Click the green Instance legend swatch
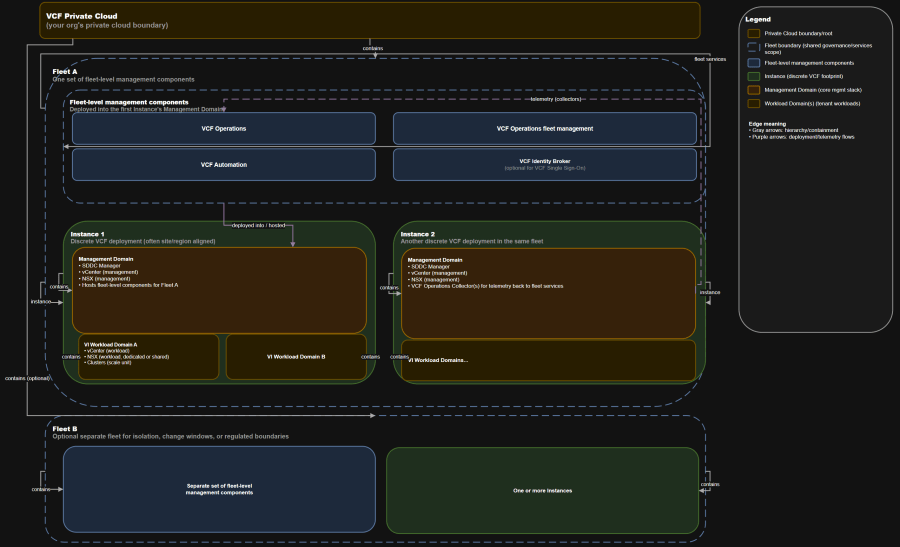 coord(754,75)
